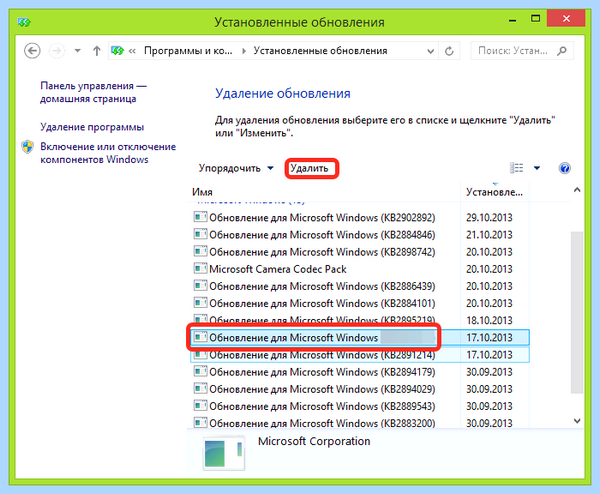600x494 pixels.
Task: Click the date 18.10.2013
Action: coord(489,321)
